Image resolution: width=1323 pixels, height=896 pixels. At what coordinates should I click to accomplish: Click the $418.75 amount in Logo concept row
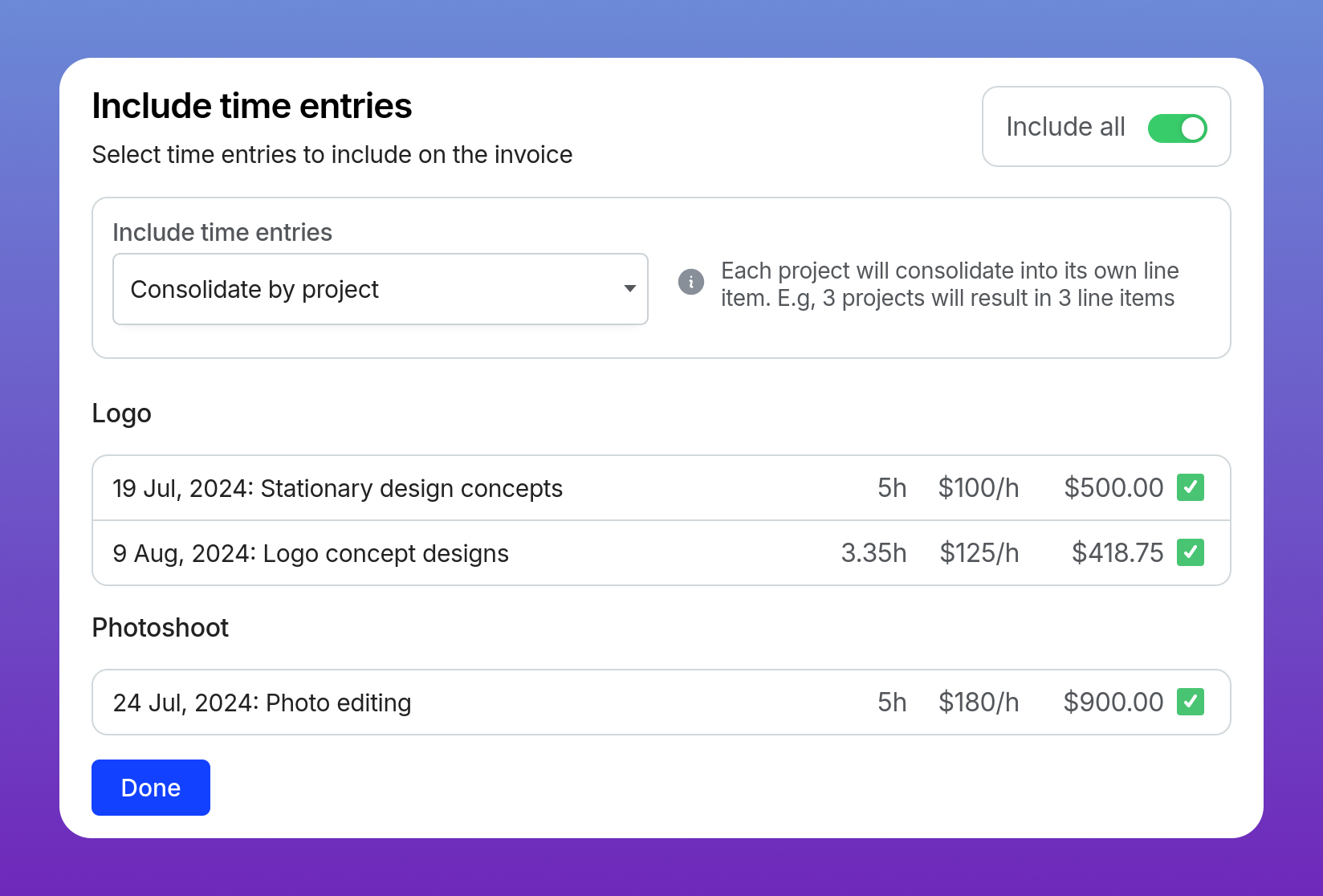(1117, 553)
